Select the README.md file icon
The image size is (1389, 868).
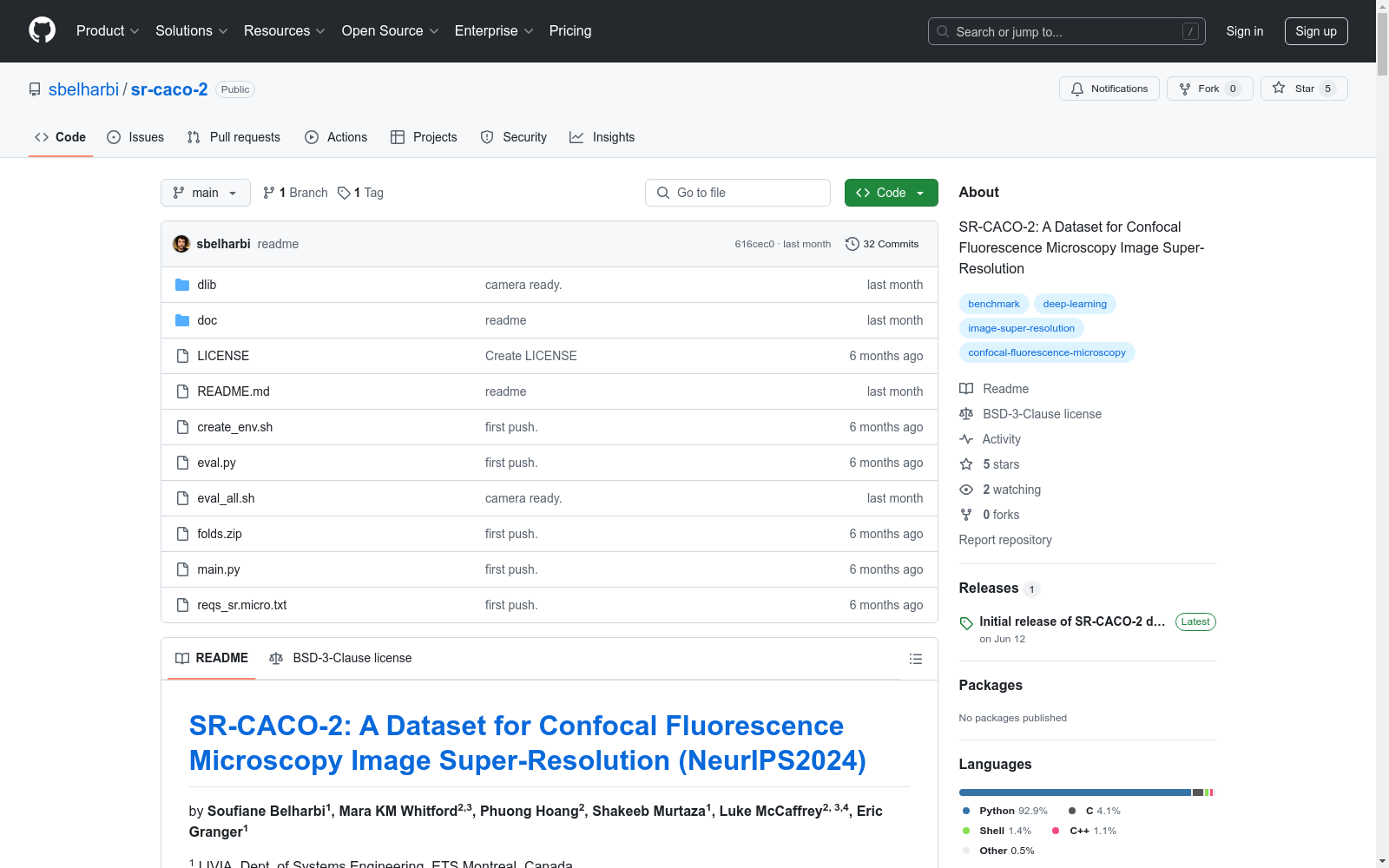click(182, 391)
